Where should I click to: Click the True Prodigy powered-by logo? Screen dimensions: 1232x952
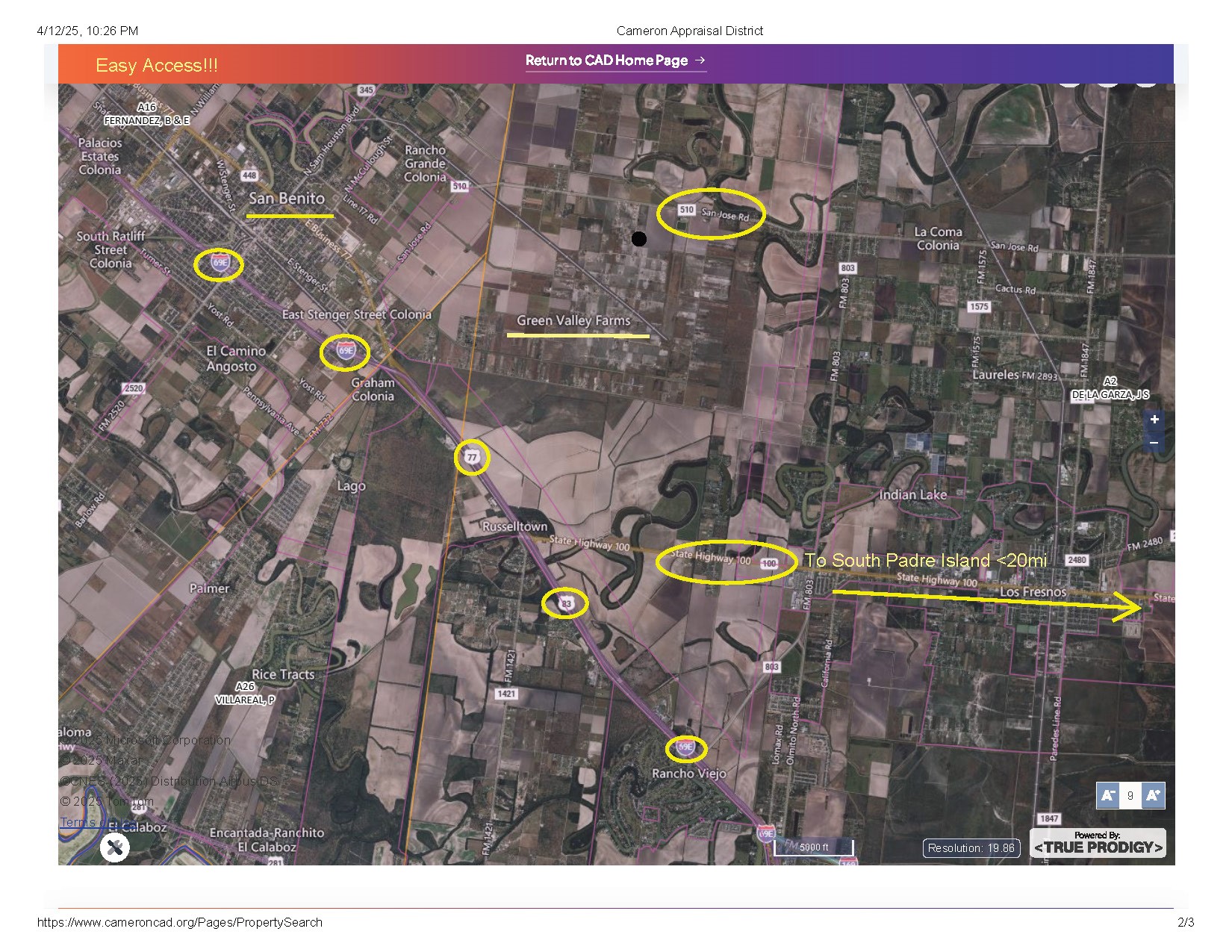(1097, 844)
